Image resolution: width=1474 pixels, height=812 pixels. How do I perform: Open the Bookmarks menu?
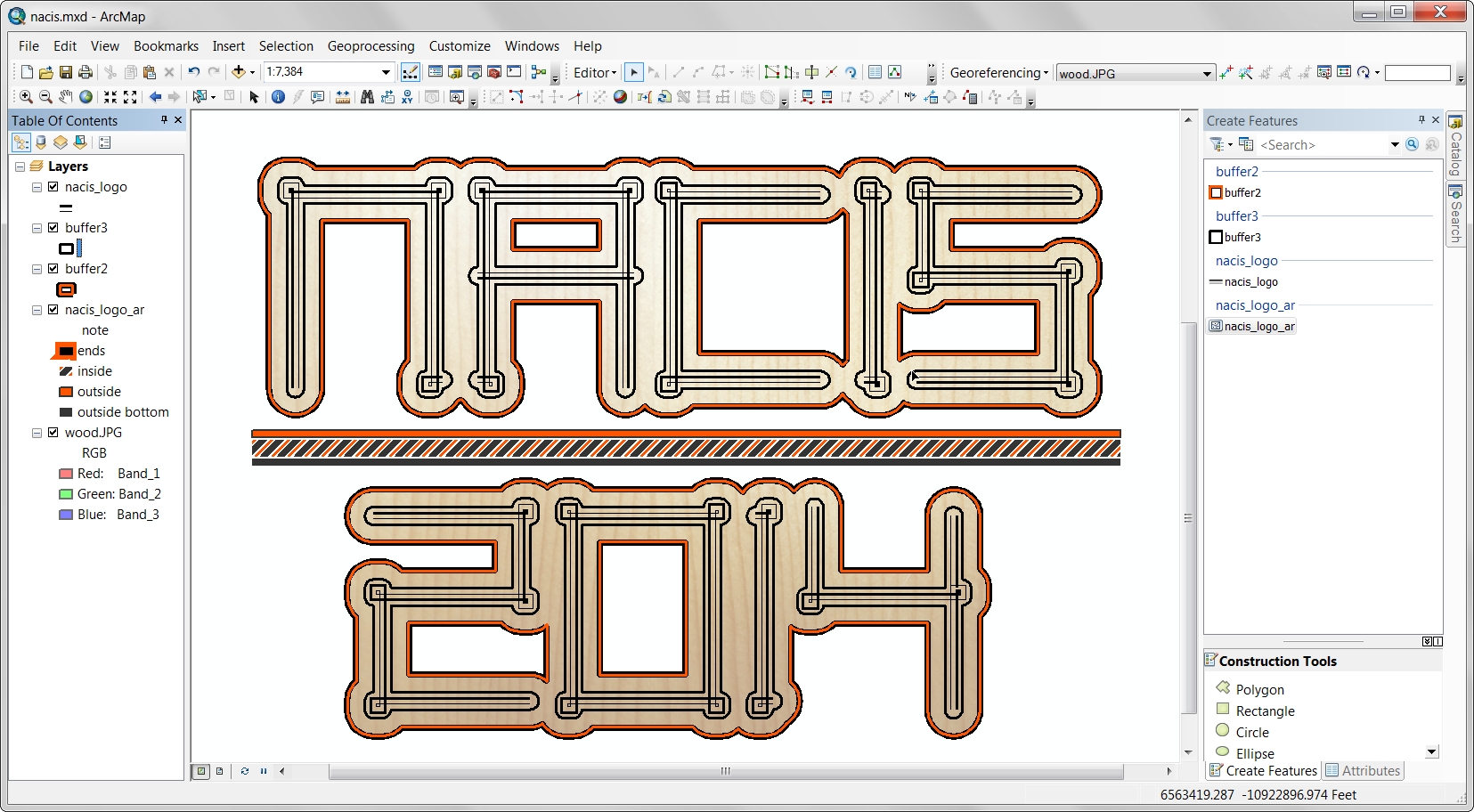[x=166, y=46]
